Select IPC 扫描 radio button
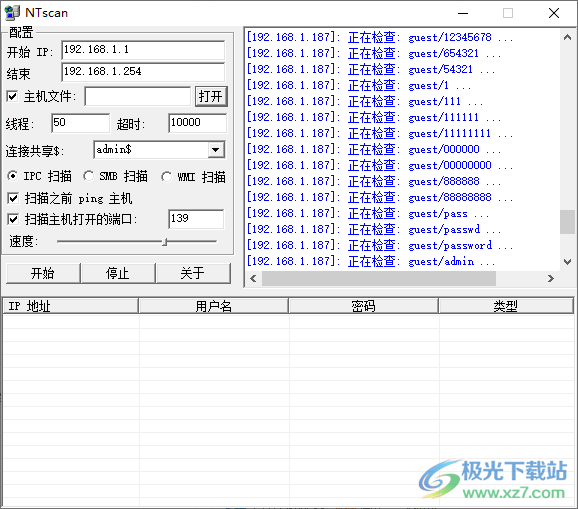The image size is (578, 509). [13, 176]
